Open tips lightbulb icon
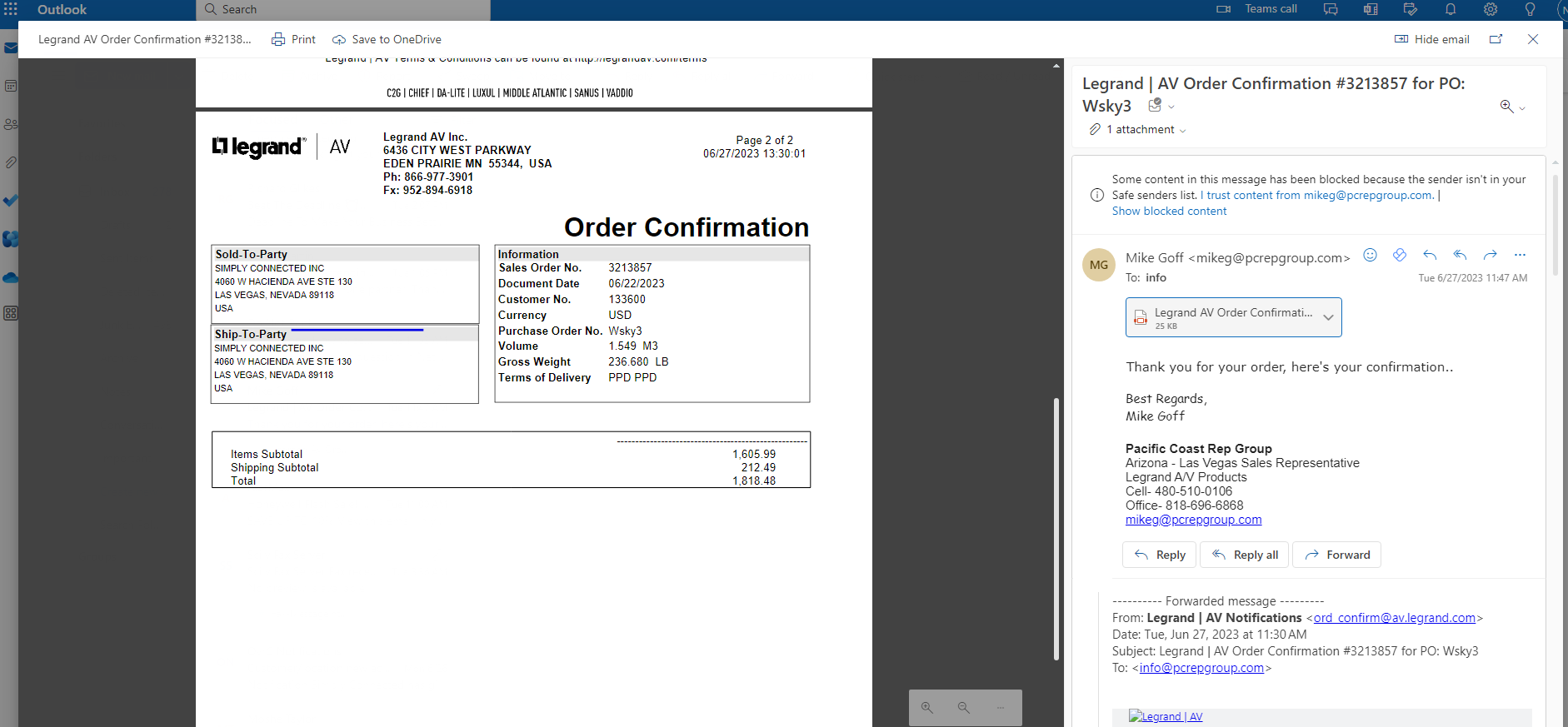Viewport: 1568px width, 727px height. coord(1531,9)
